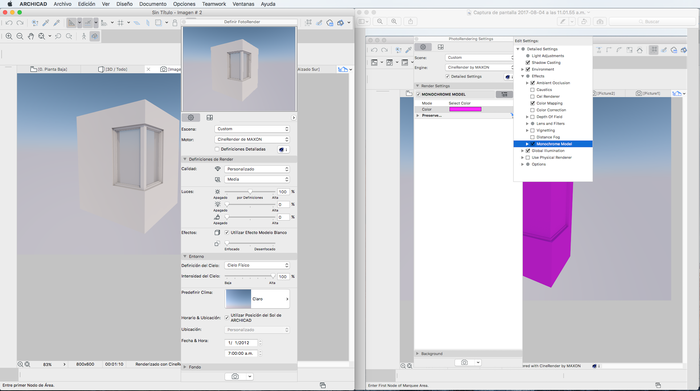
Task: Toggle Utilizar Posición del Sol de ARCHICAD
Action: pos(227,317)
